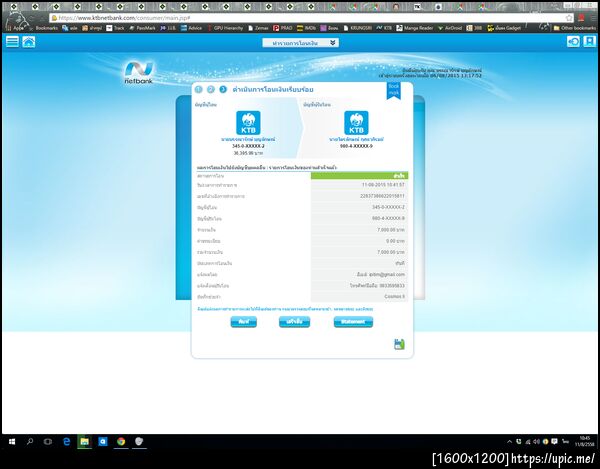Click step 1 circle indicator
The height and width of the screenshot is (469, 600).
point(198,89)
